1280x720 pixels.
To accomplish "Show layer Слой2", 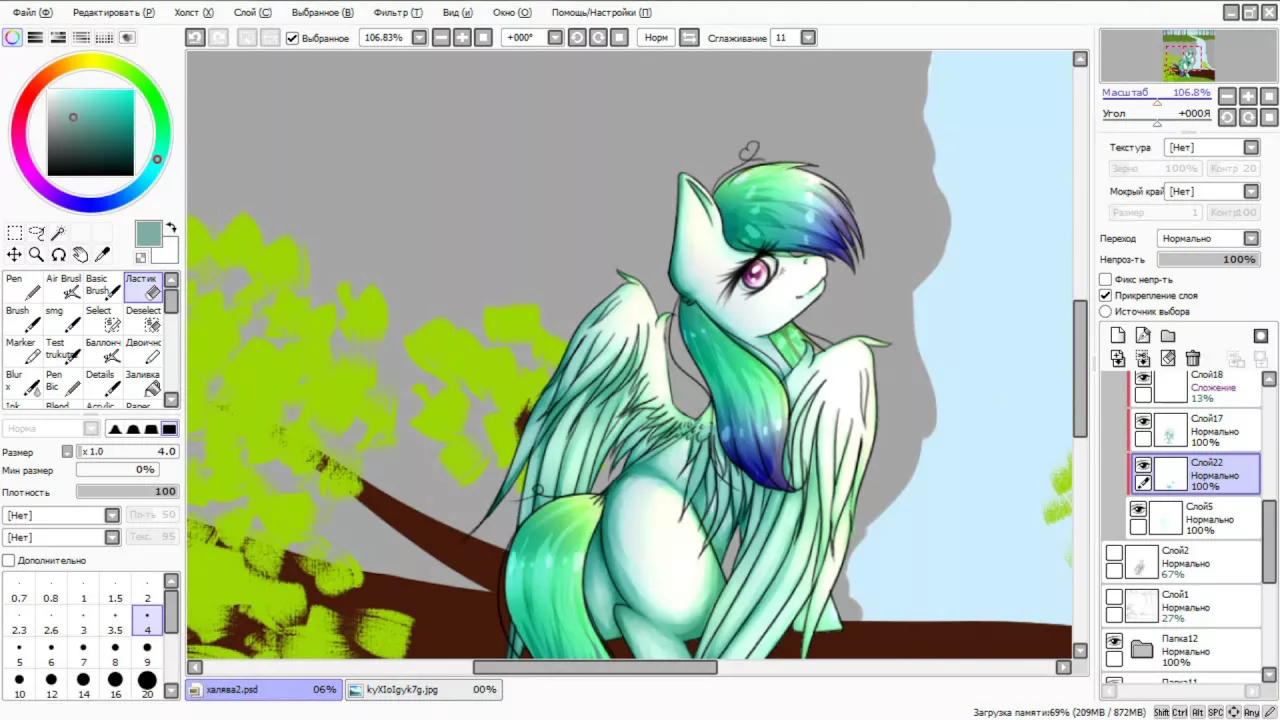I will (x=1114, y=553).
